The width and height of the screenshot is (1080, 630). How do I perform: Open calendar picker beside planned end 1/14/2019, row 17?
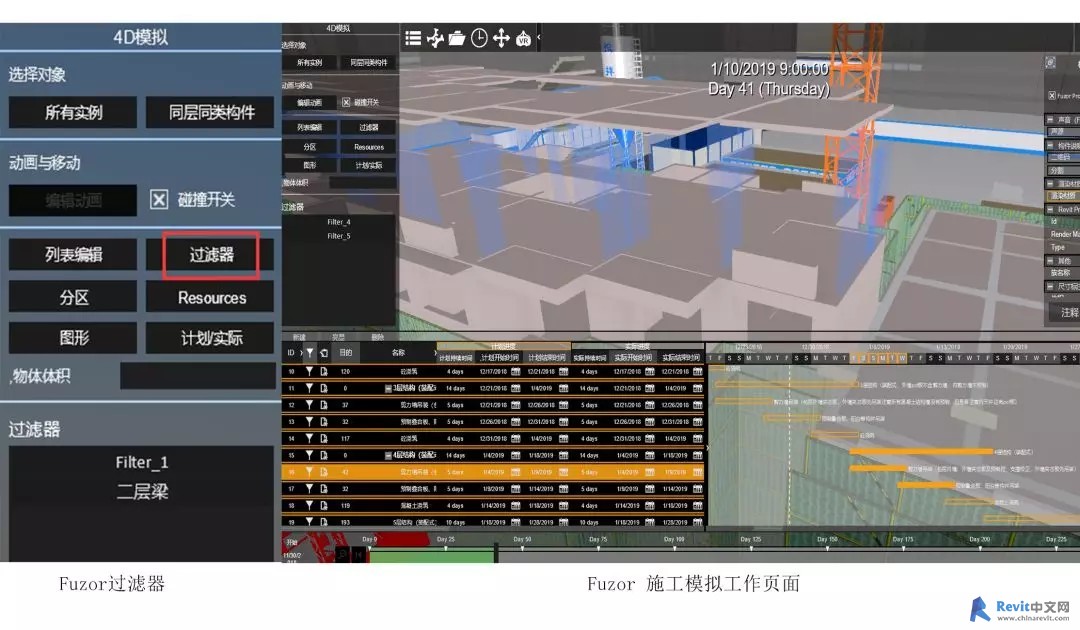pos(563,488)
